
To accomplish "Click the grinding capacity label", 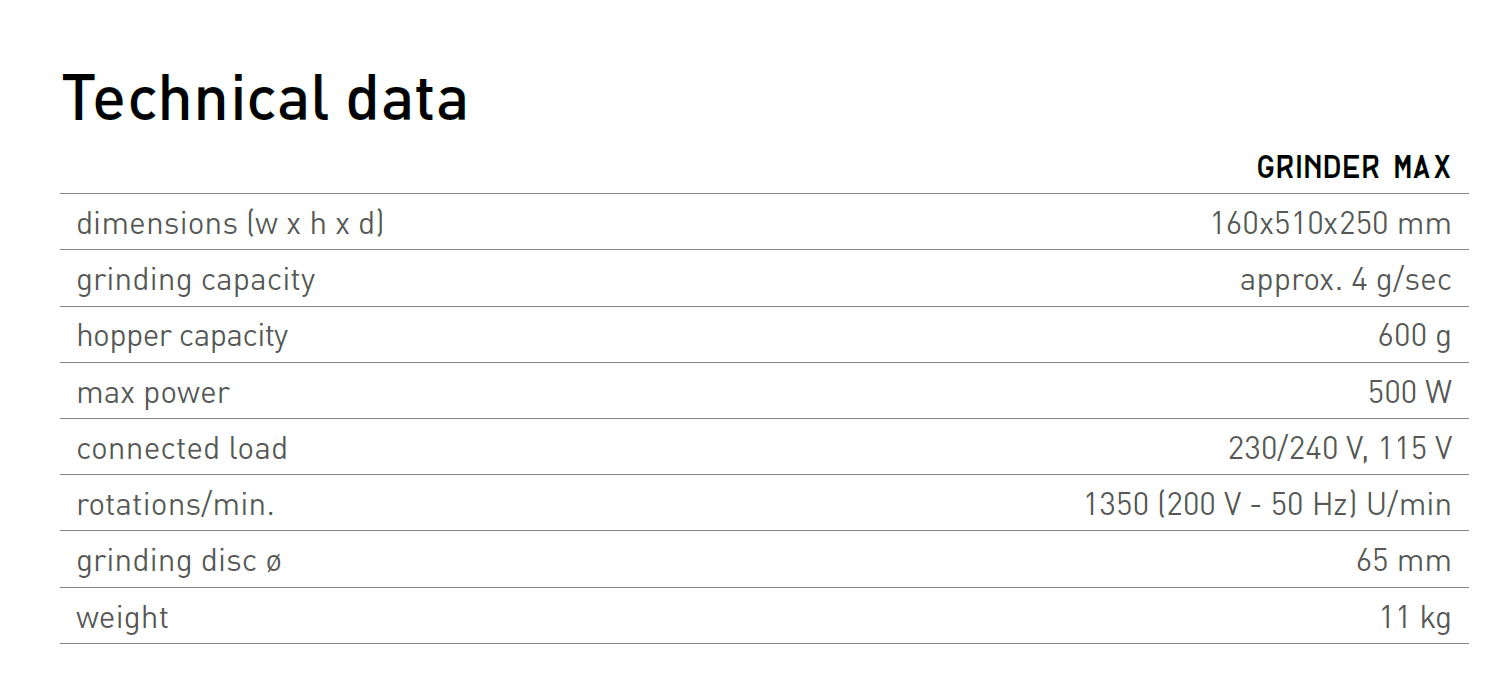I will [x=196, y=280].
